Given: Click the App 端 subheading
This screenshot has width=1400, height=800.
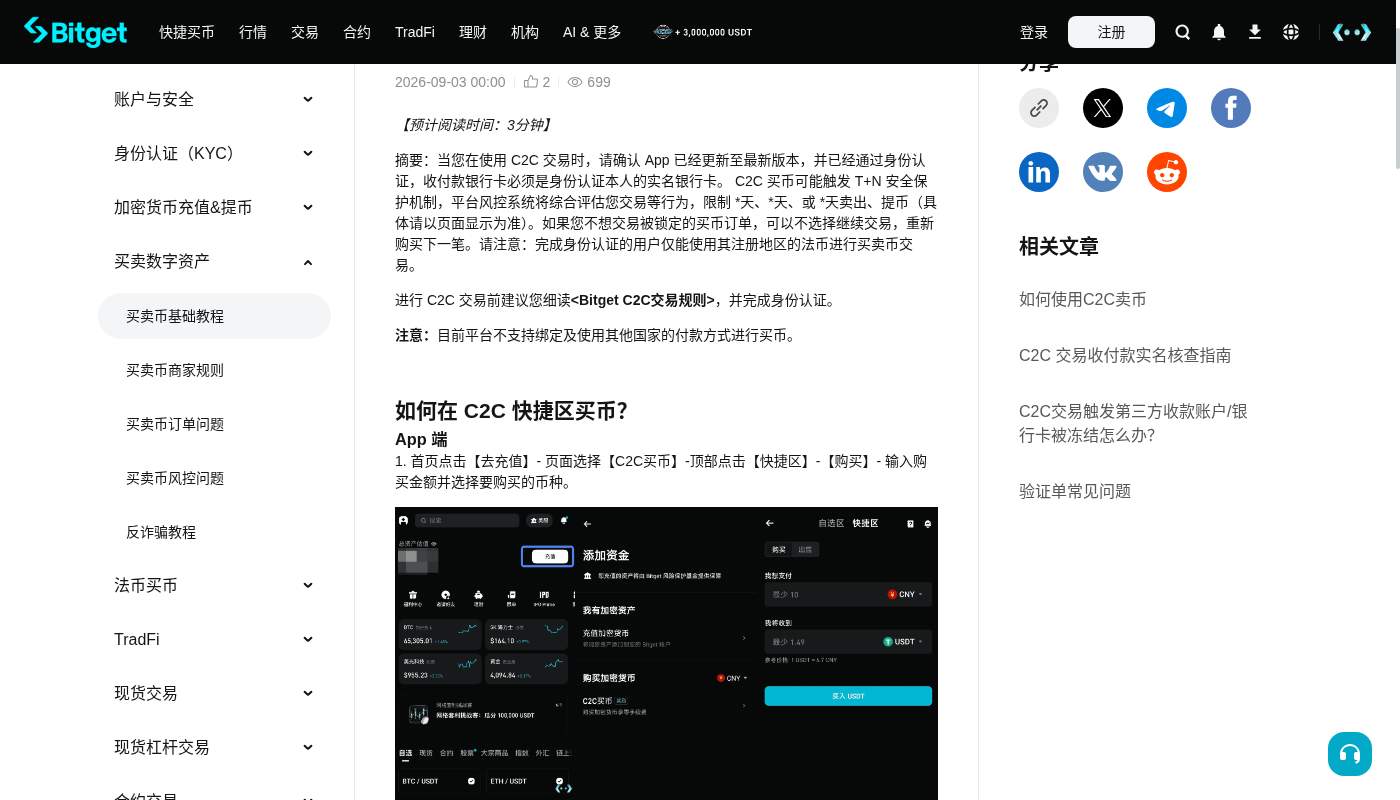Looking at the screenshot, I should point(421,439).
